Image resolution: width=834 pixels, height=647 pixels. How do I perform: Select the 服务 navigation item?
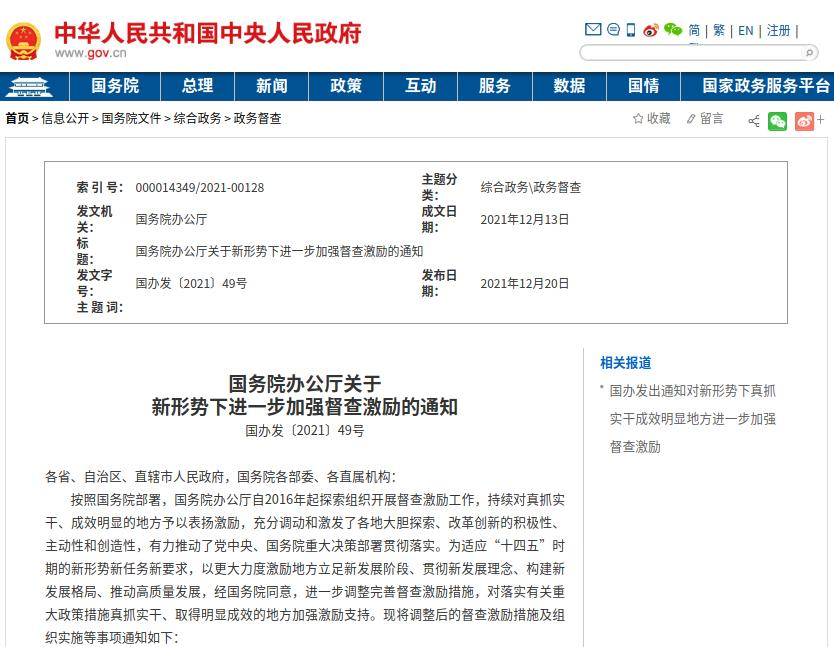pyautogui.click(x=494, y=86)
